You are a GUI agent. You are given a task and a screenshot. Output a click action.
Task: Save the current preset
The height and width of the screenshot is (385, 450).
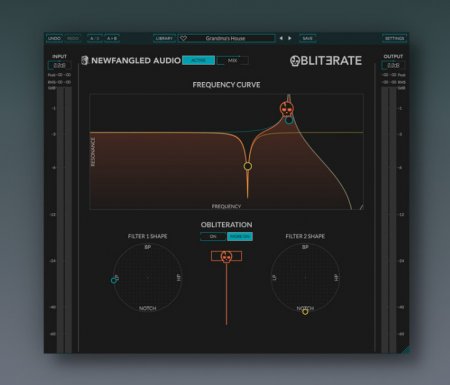[x=307, y=38]
